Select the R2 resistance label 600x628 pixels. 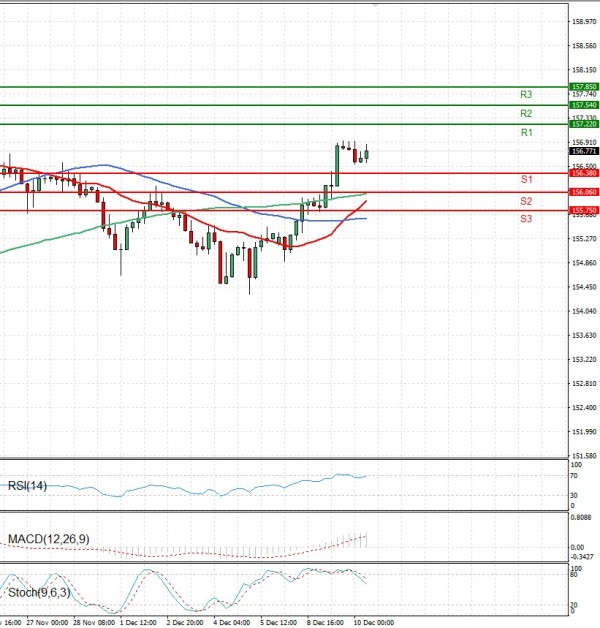tap(526, 114)
